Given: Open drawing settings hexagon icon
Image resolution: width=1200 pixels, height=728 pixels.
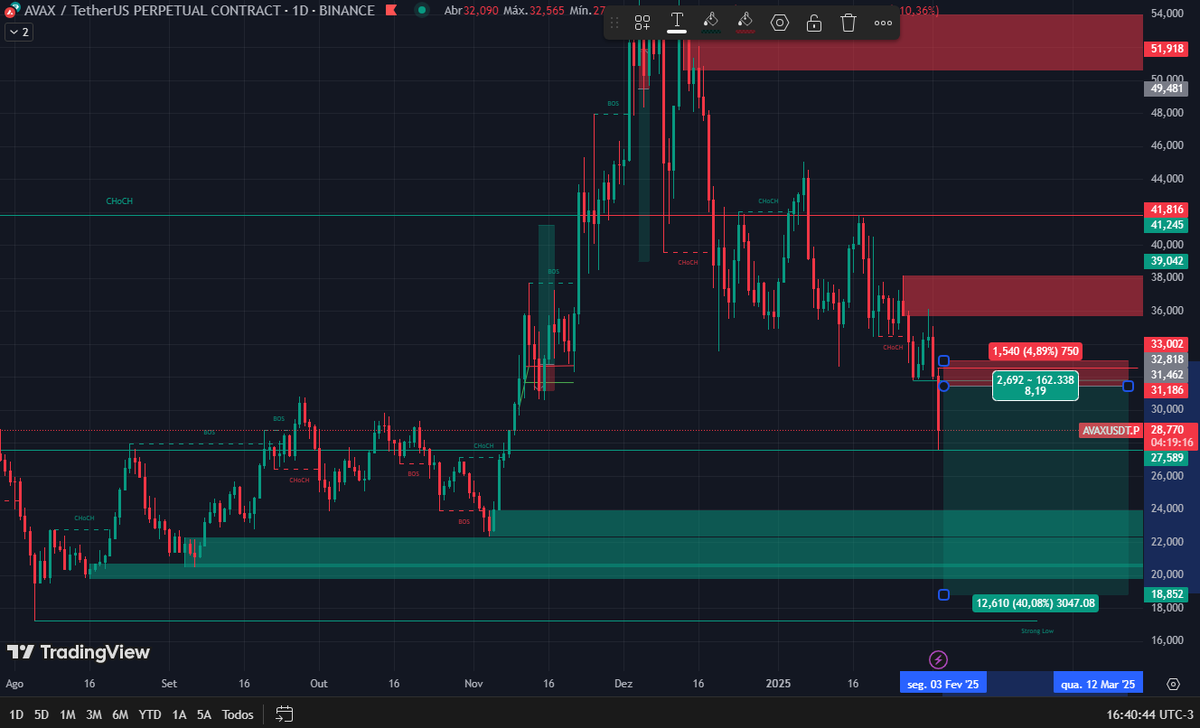Looking at the screenshot, I should (x=780, y=22).
